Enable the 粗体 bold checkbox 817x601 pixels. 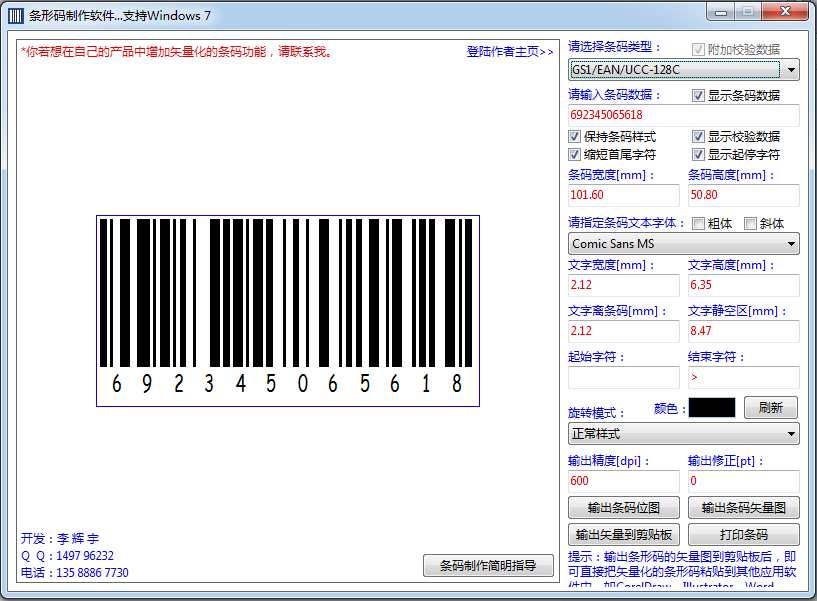click(699, 224)
